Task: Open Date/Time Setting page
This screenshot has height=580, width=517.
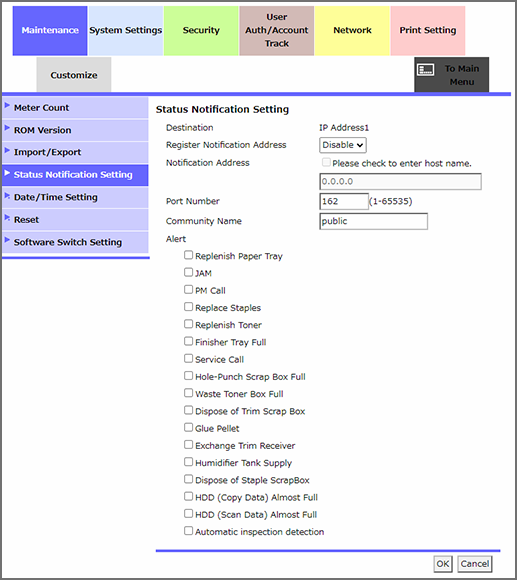Action: [x=75, y=198]
